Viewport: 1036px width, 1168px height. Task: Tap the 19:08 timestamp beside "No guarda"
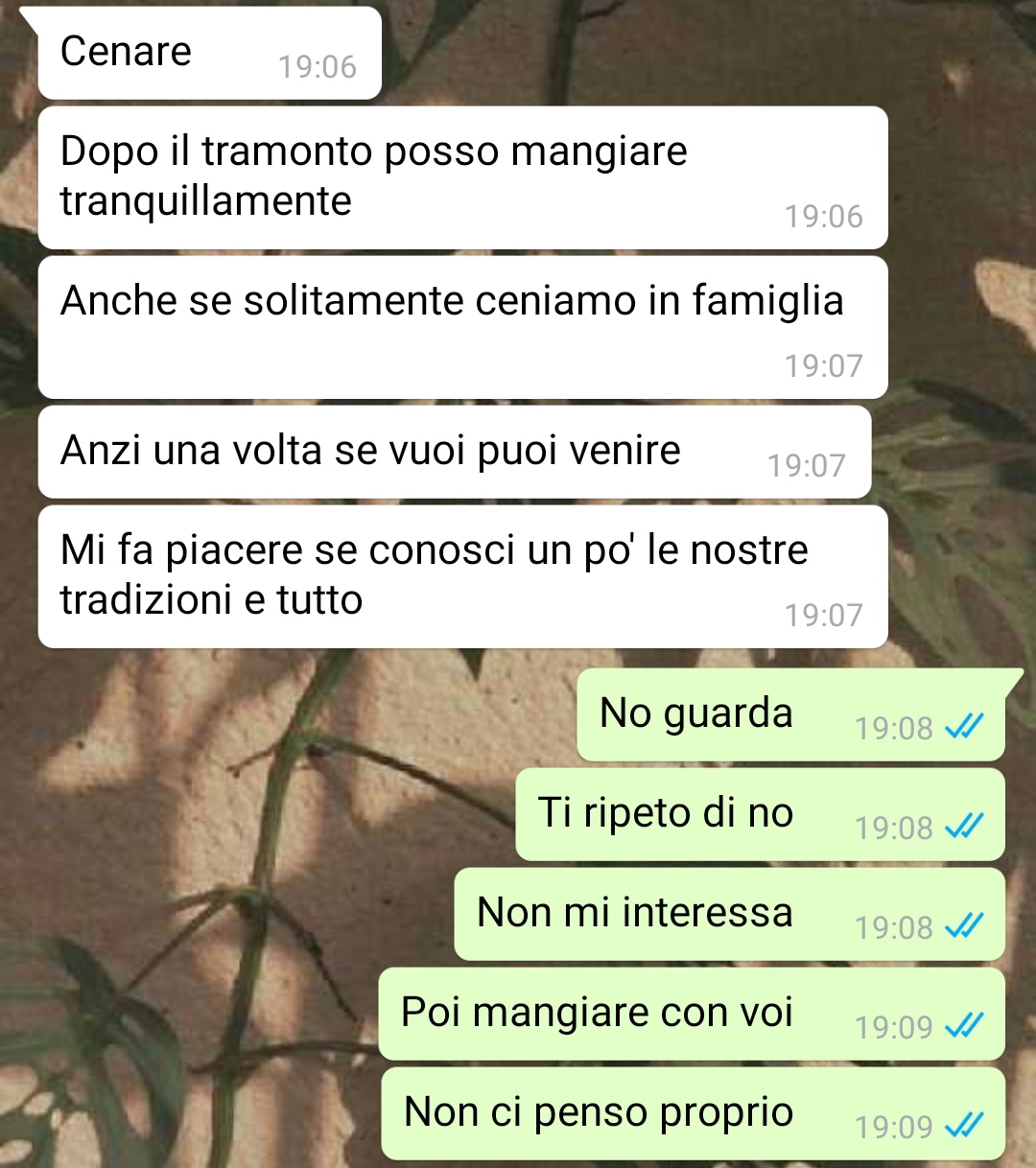(x=894, y=729)
